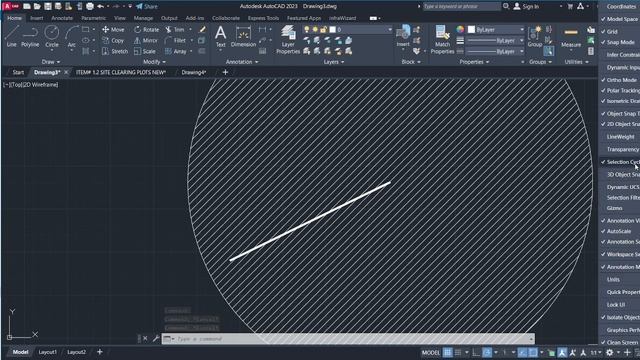The height and width of the screenshot is (360, 640).
Task: Activate the Trim command
Action: pyautogui.click(x=175, y=29)
